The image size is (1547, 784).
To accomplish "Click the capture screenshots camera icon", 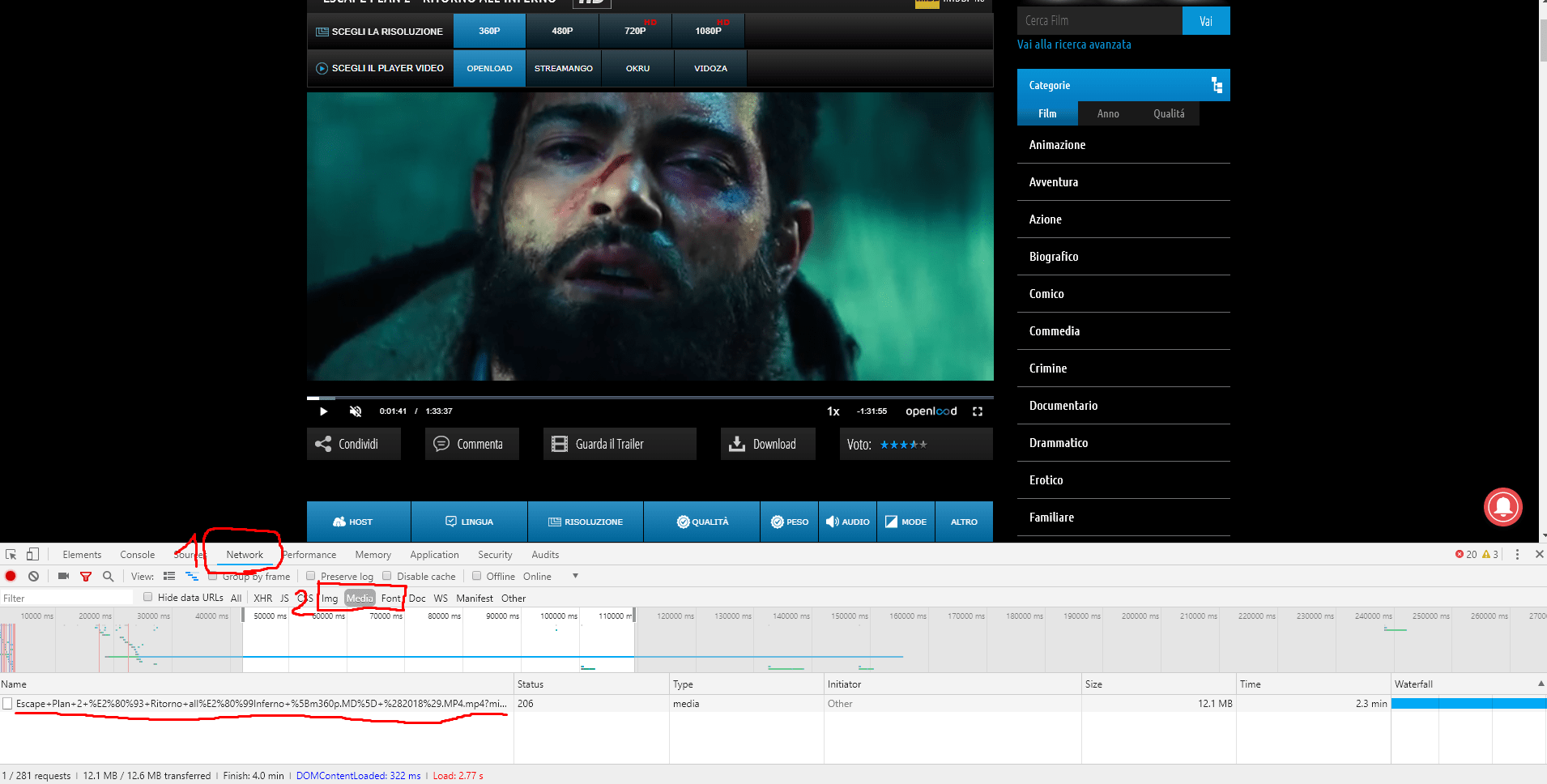I will (x=63, y=577).
